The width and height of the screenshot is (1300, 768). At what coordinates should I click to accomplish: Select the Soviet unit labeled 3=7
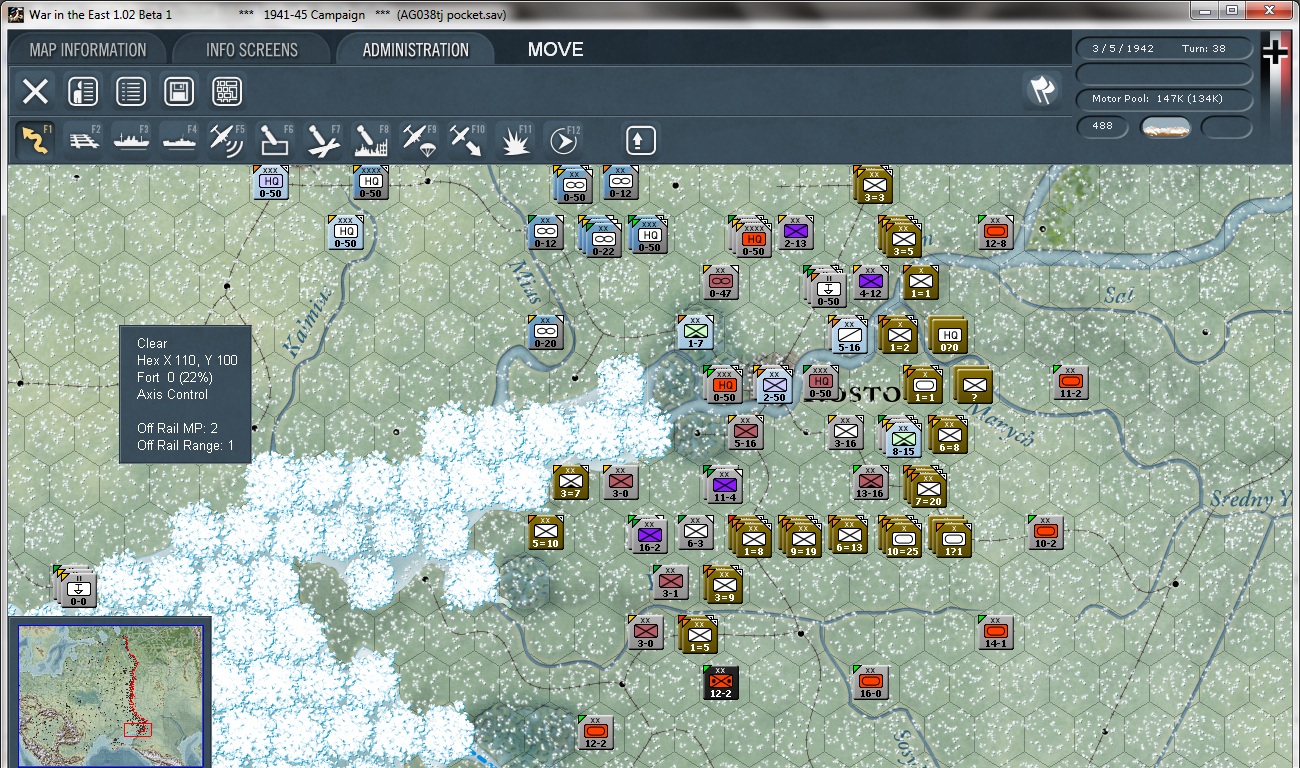(571, 483)
